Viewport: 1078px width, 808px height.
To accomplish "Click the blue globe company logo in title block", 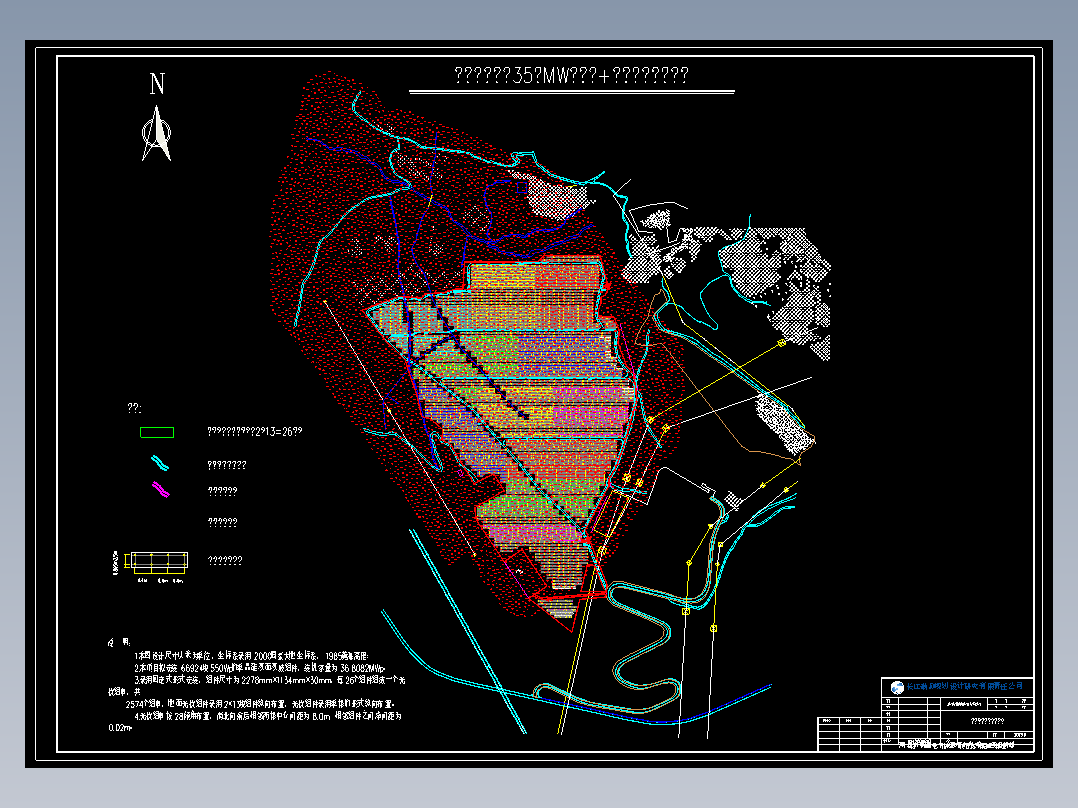I will [897, 687].
